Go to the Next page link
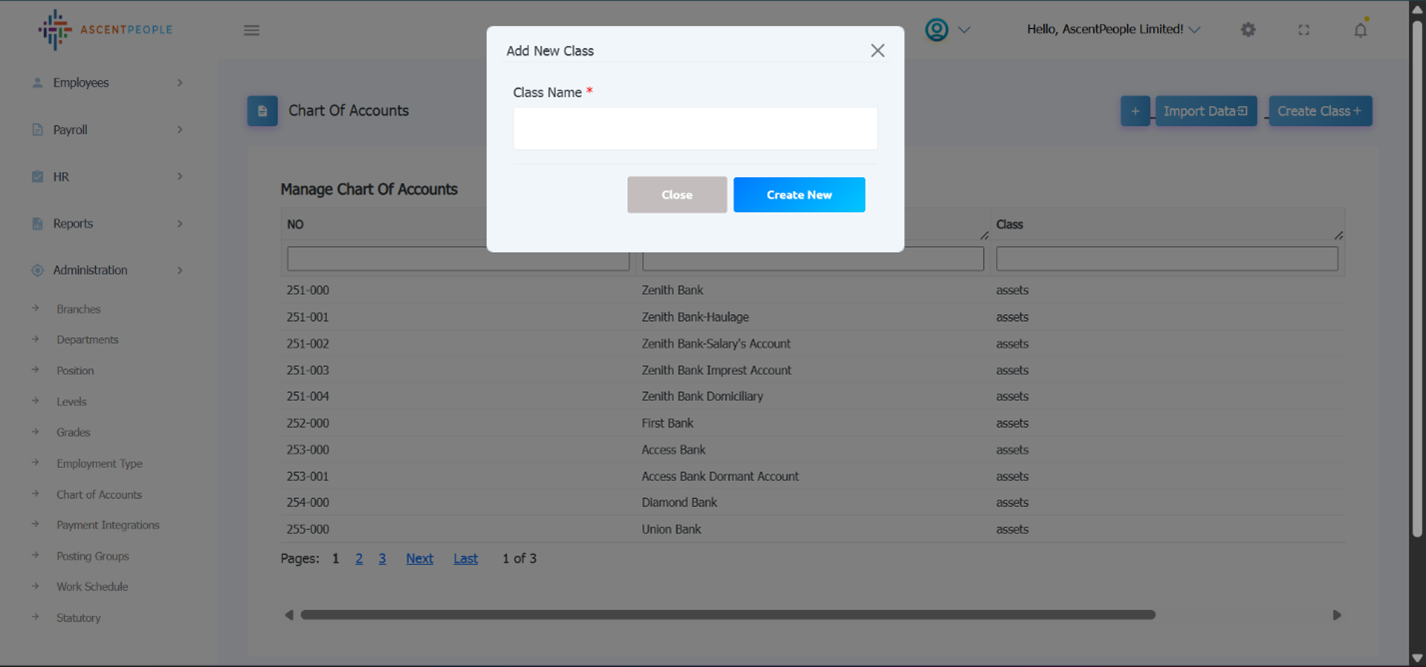The height and width of the screenshot is (667, 1426). click(x=419, y=559)
